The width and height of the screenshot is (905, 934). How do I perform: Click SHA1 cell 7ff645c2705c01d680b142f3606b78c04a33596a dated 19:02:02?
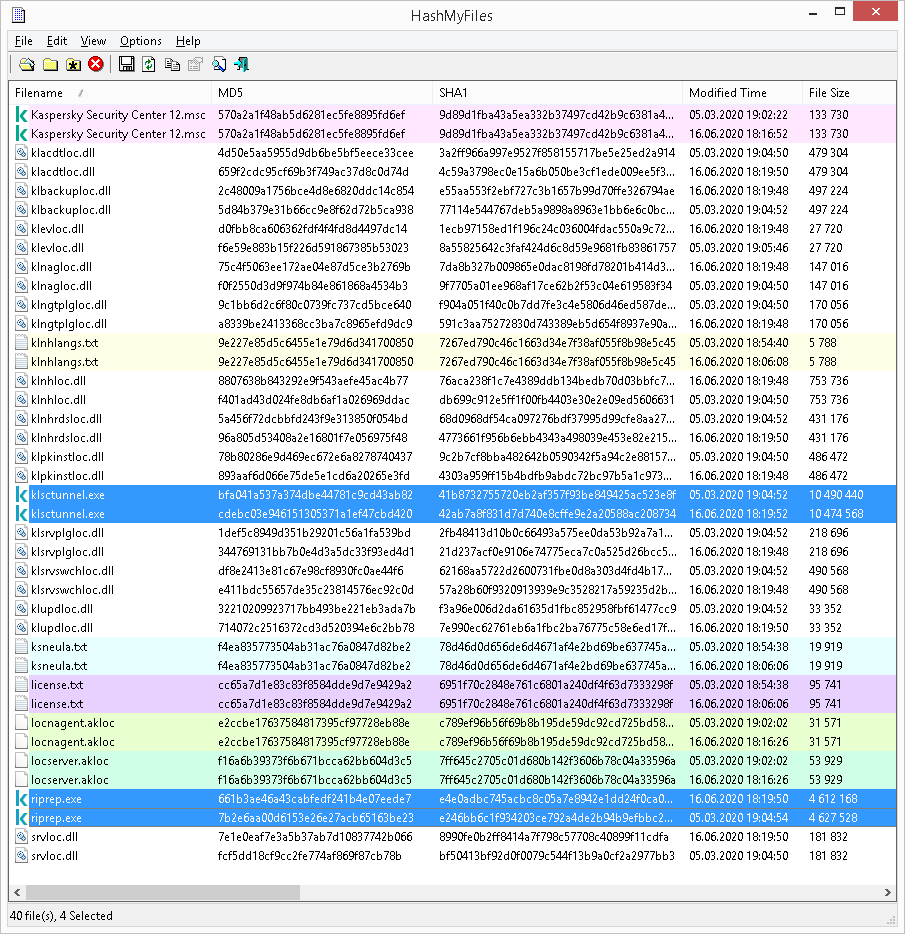[558, 761]
